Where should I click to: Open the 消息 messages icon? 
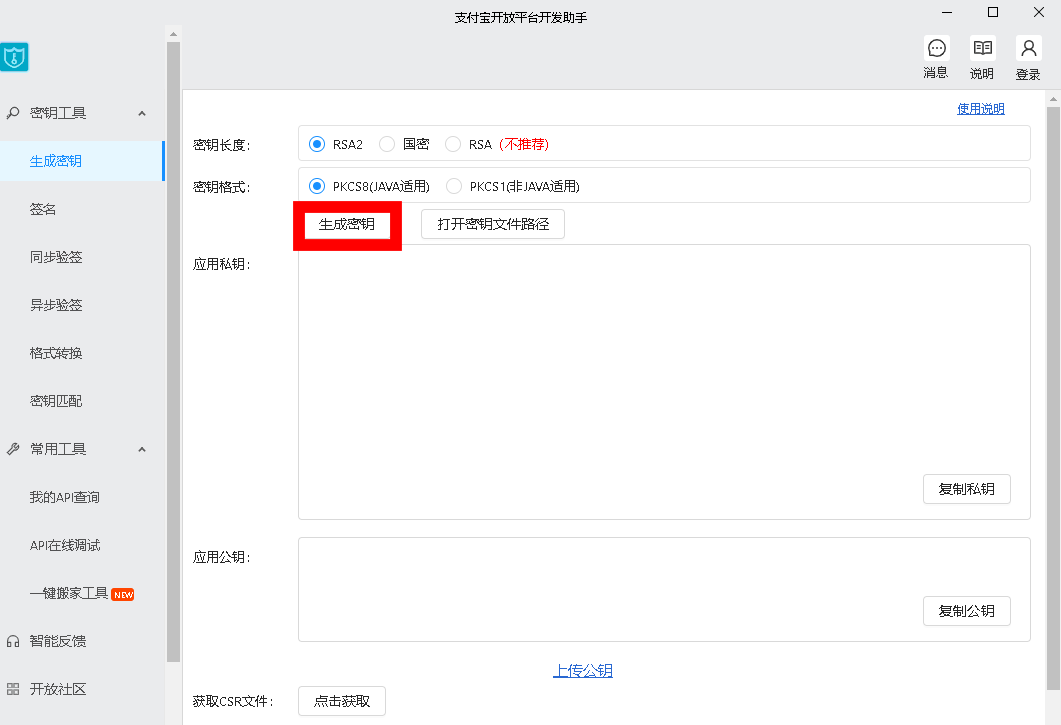[x=936, y=48]
